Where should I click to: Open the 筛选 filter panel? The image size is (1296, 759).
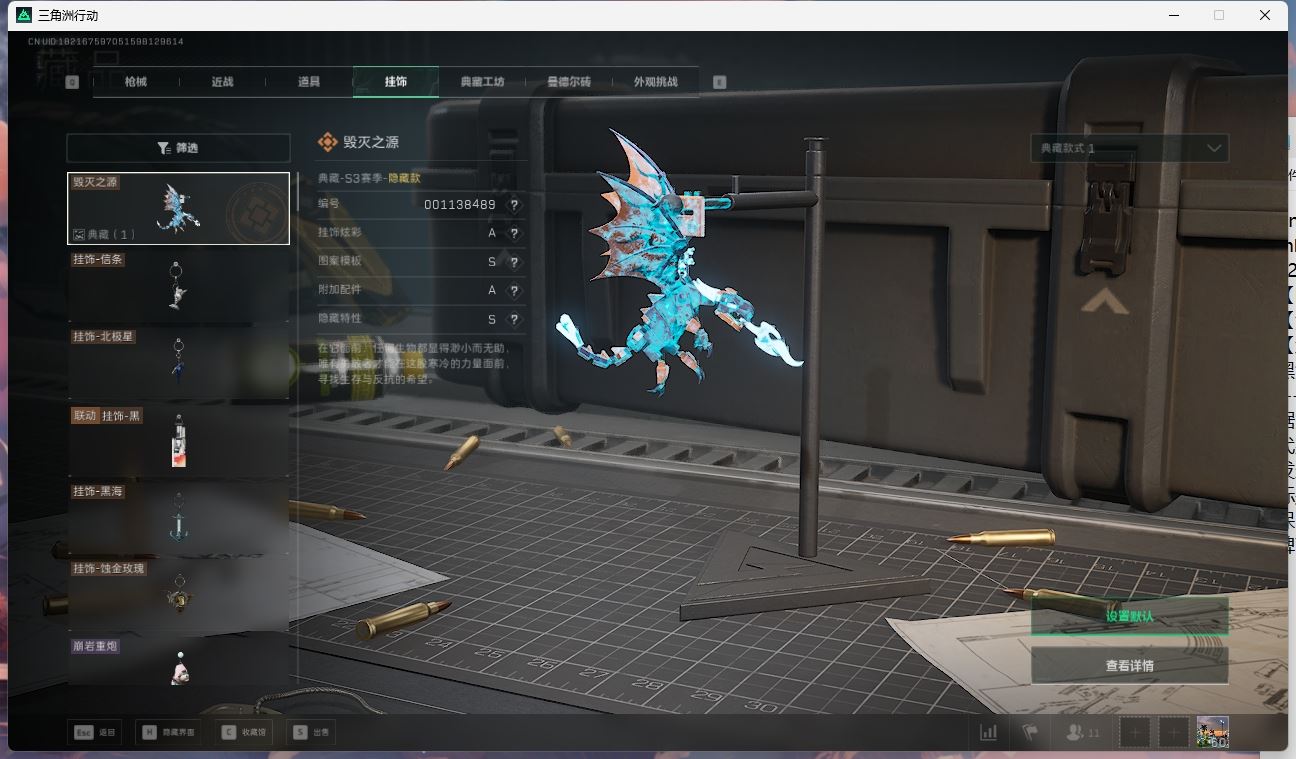click(178, 148)
